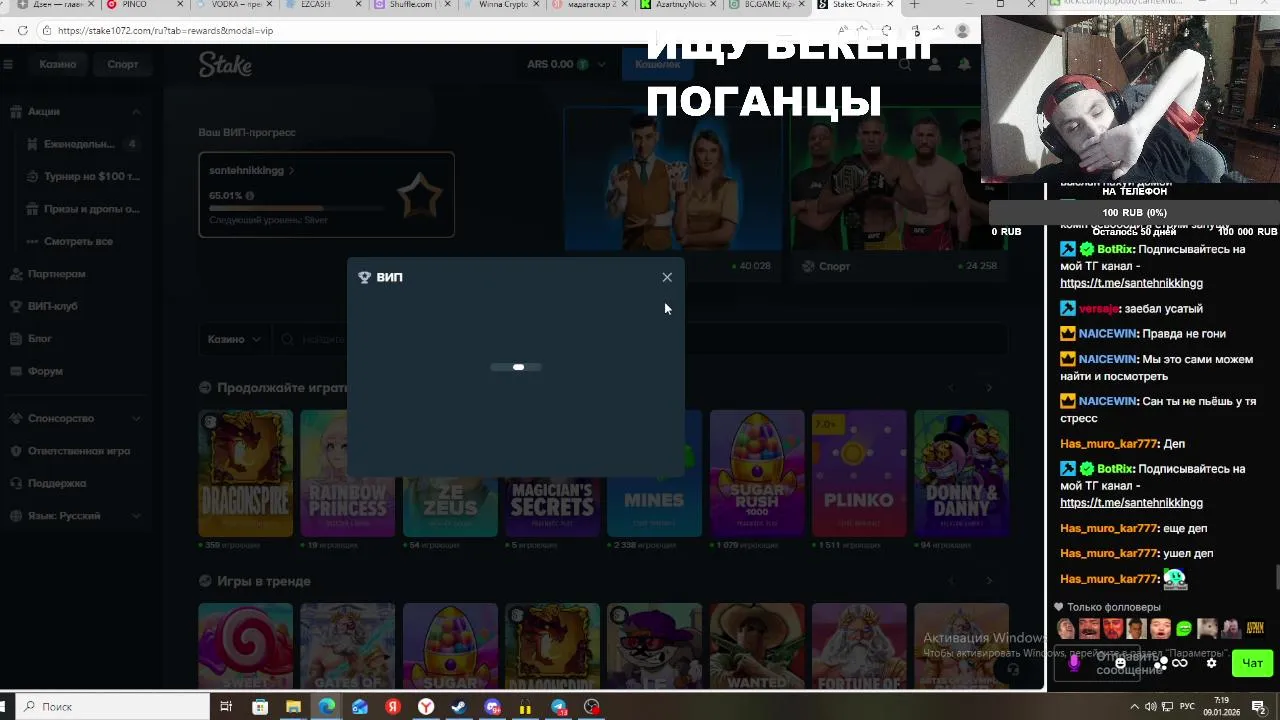
Task: Open Steam from the taskbar
Action: click(x=459, y=707)
